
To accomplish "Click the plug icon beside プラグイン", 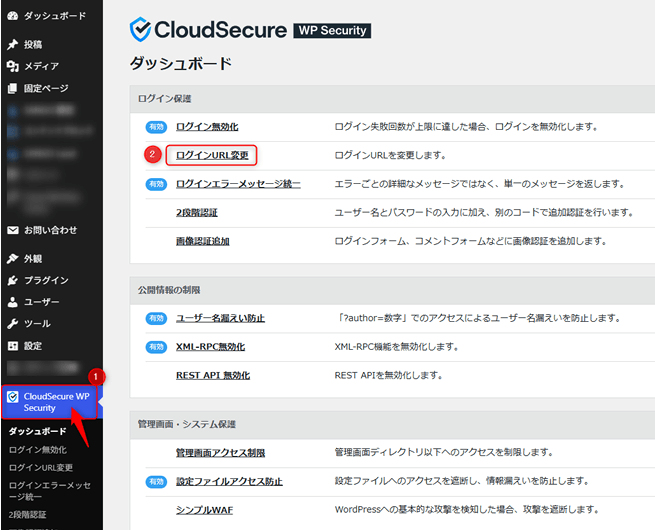I will tap(13, 281).
